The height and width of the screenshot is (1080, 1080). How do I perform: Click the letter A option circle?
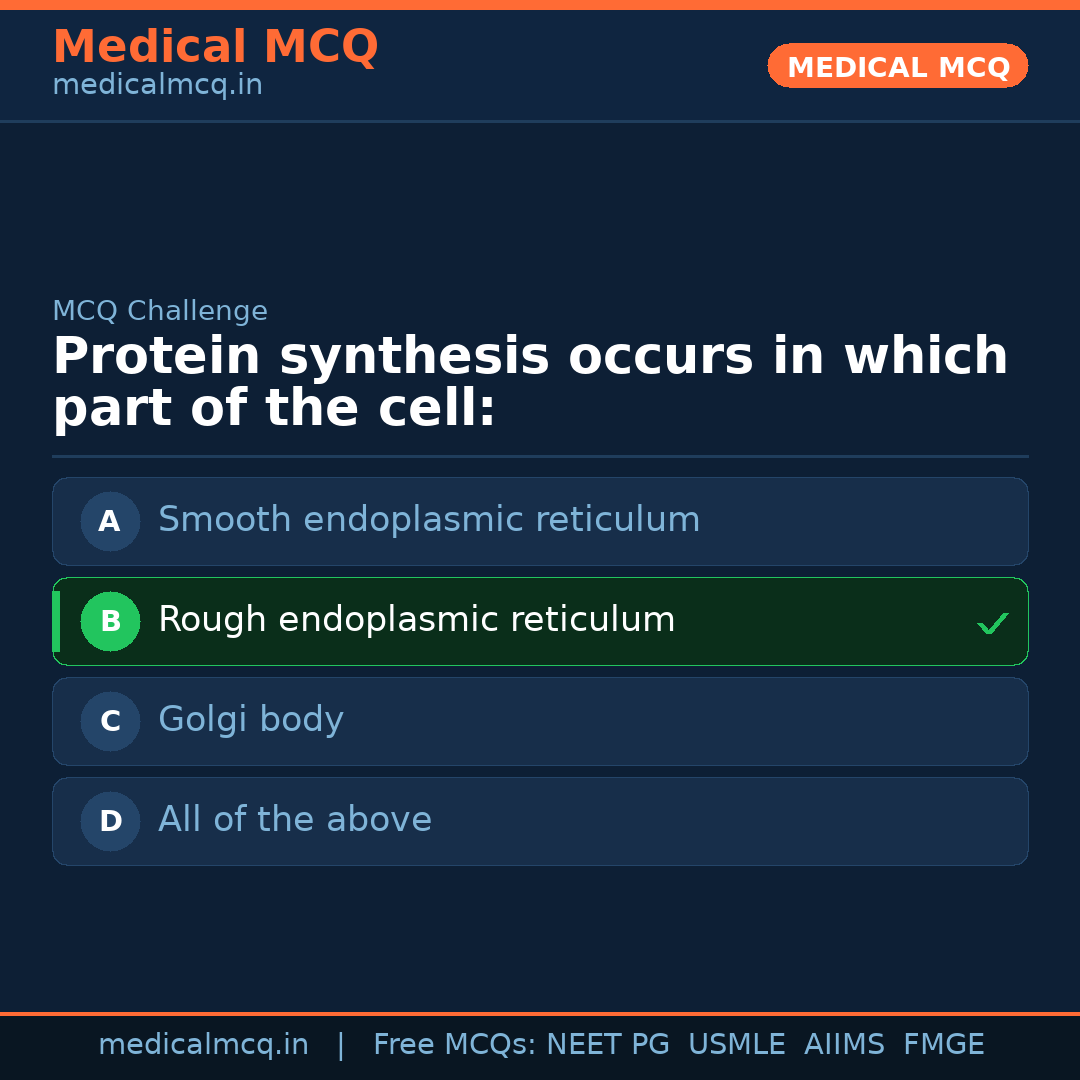point(110,521)
